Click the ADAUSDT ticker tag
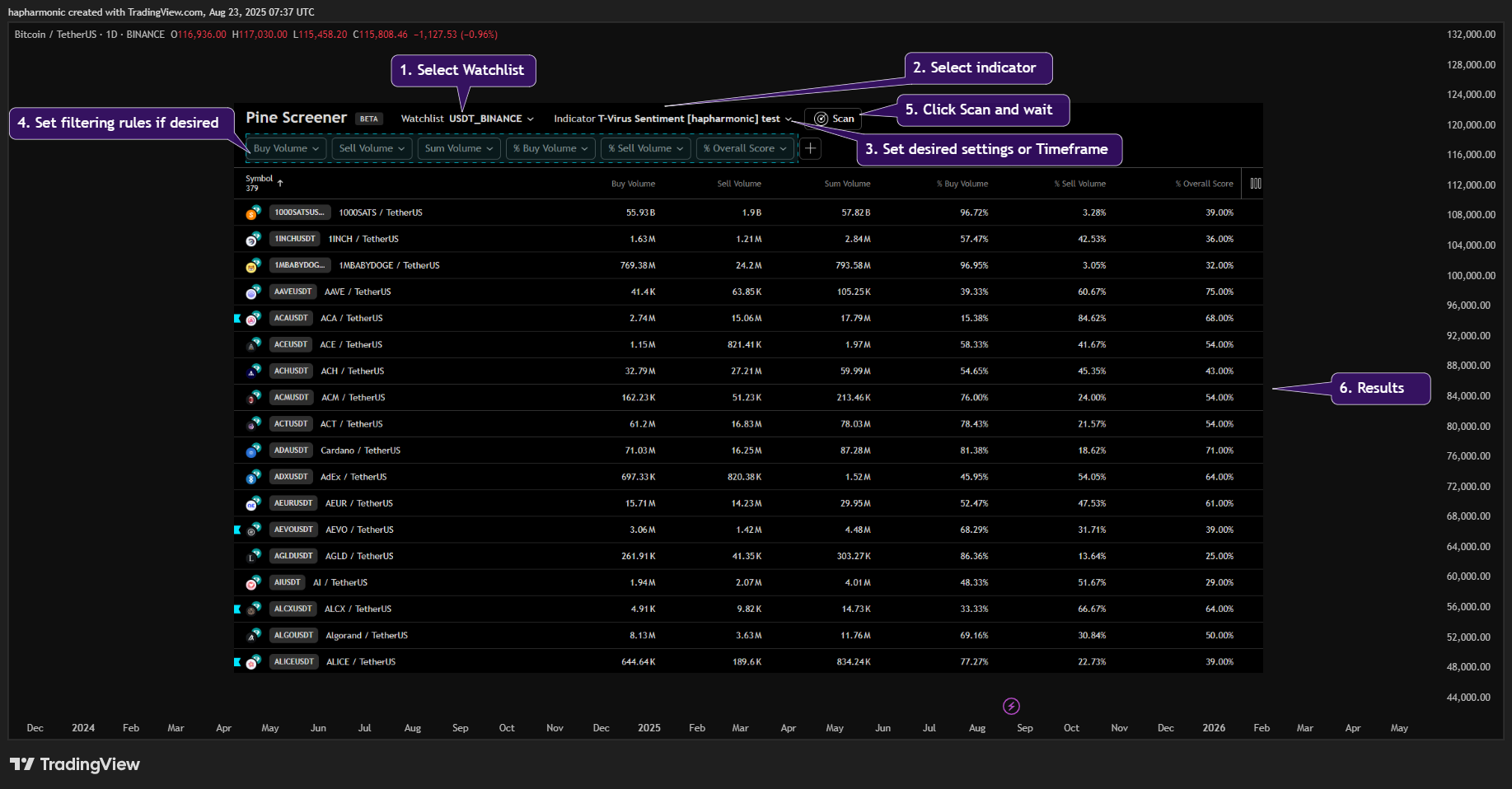Viewport: 1512px width, 789px height. point(291,450)
